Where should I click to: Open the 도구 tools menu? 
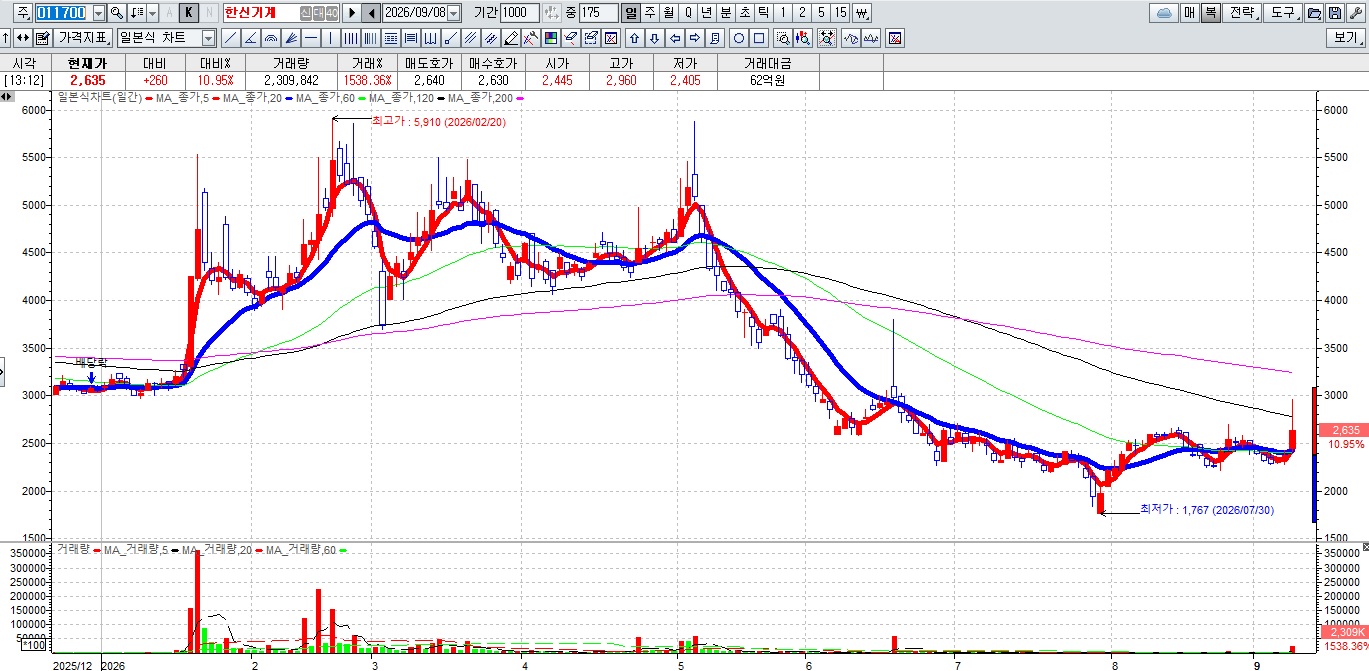pos(1282,13)
